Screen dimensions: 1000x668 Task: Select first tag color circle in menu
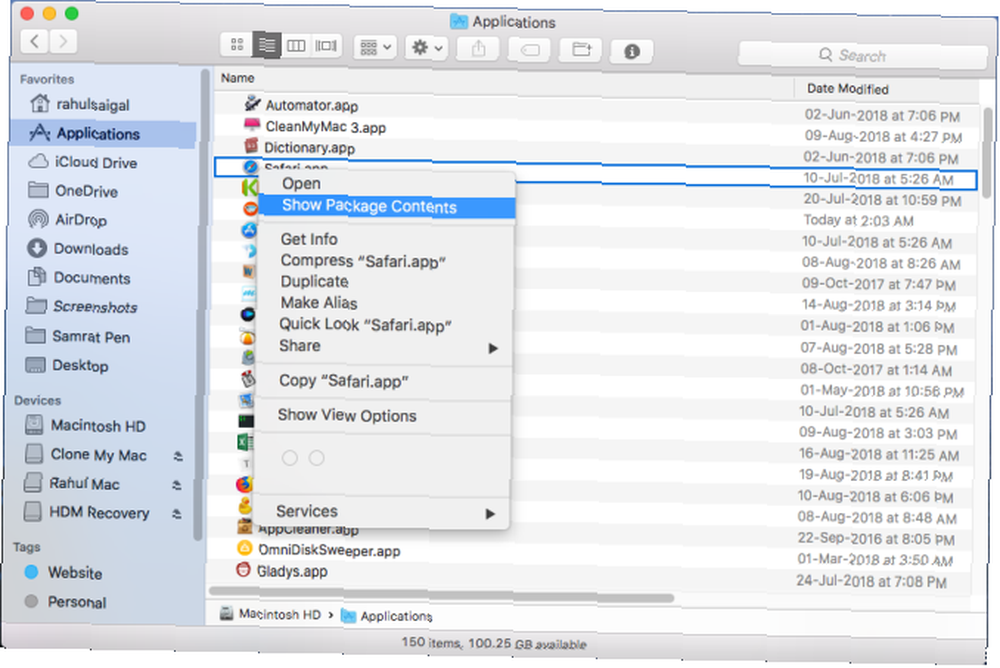pyautogui.click(x=290, y=457)
